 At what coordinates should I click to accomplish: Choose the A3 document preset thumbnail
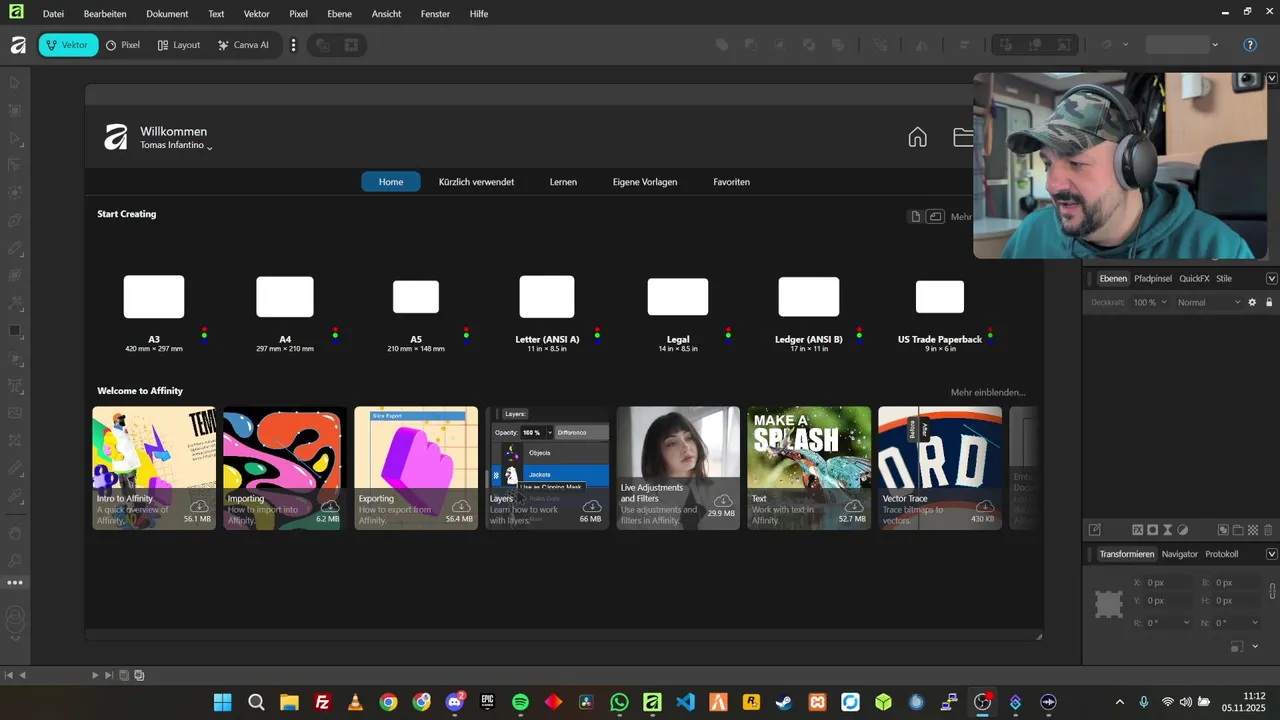point(154,297)
